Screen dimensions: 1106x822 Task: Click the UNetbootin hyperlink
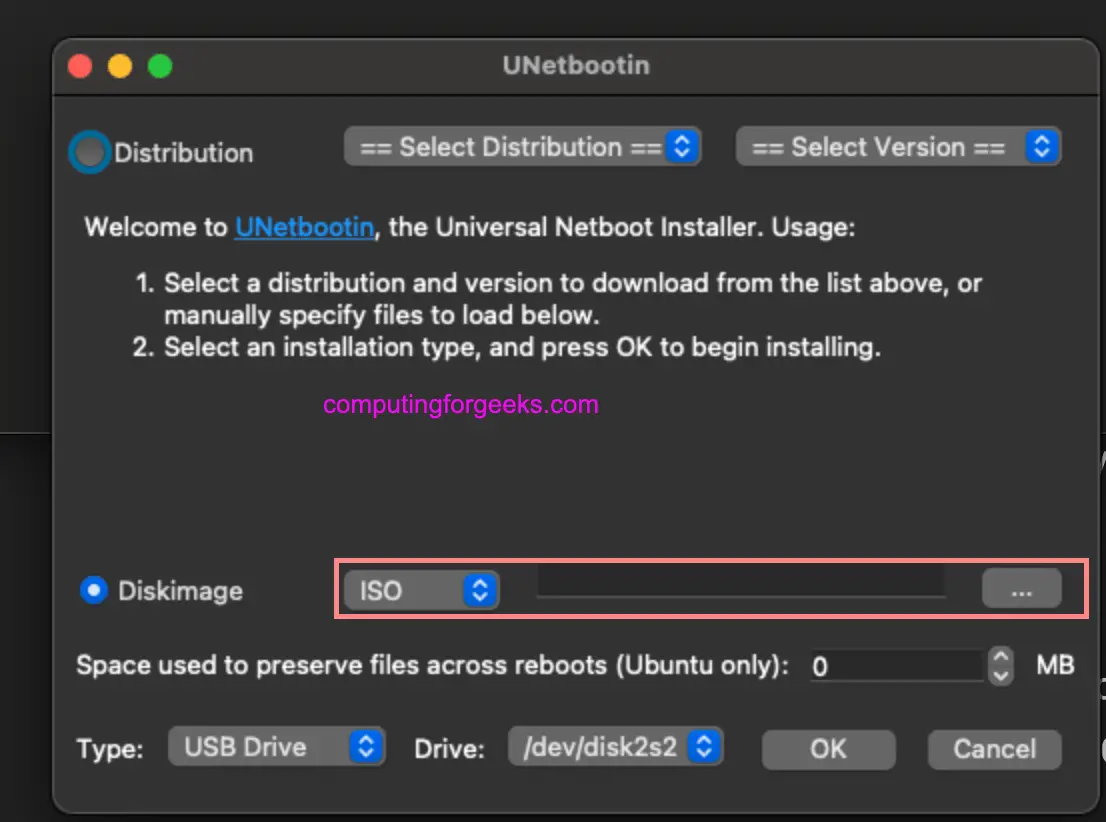coord(304,227)
